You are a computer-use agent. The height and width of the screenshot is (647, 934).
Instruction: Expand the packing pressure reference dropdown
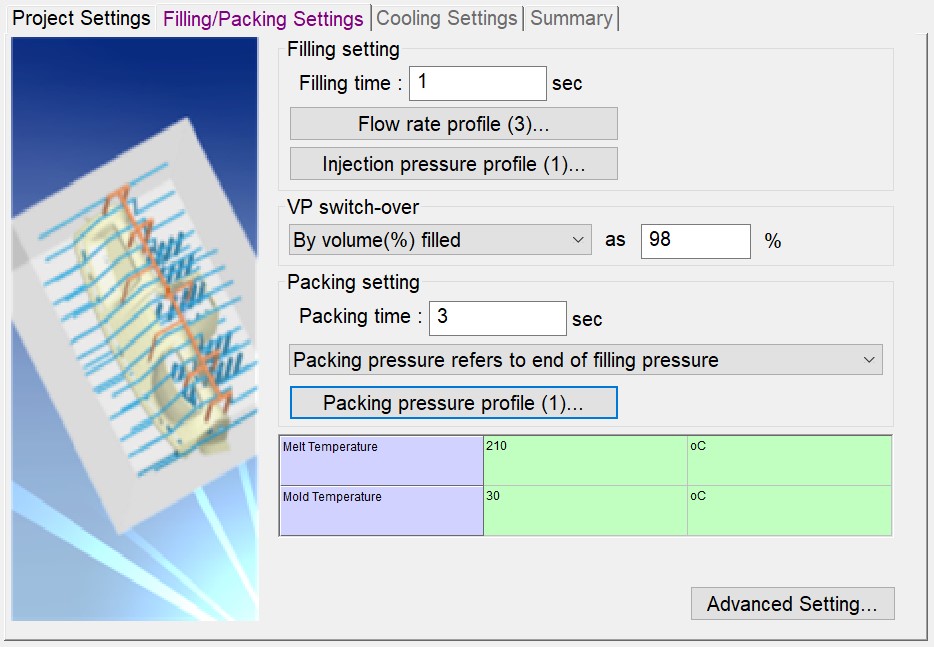pyautogui.click(x=585, y=360)
